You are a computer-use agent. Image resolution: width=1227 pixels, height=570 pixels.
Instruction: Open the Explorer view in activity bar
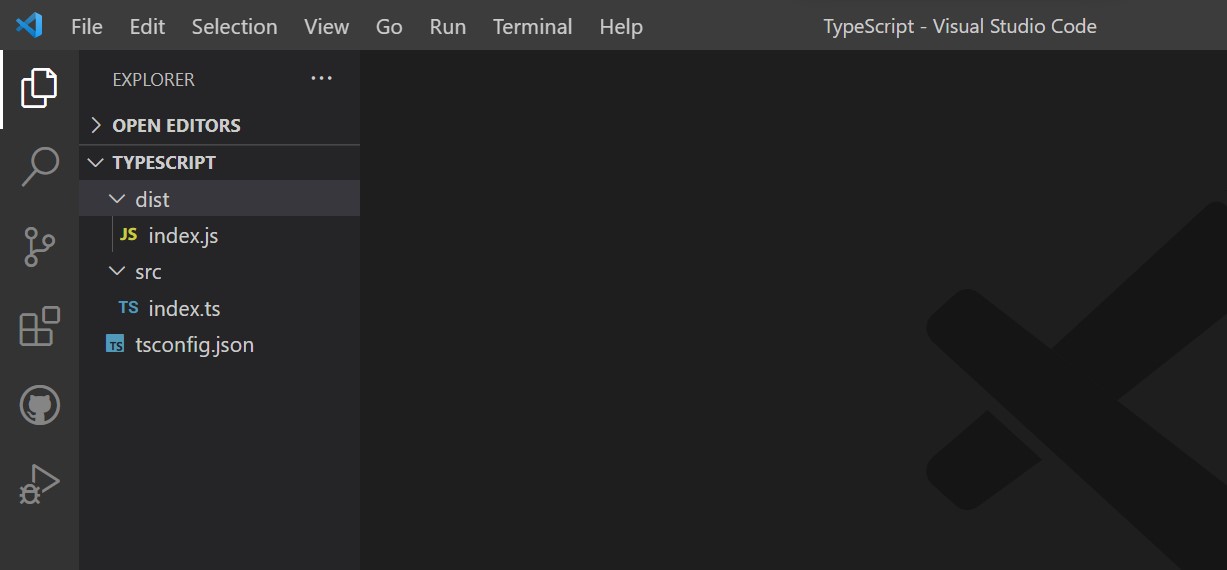[39, 88]
